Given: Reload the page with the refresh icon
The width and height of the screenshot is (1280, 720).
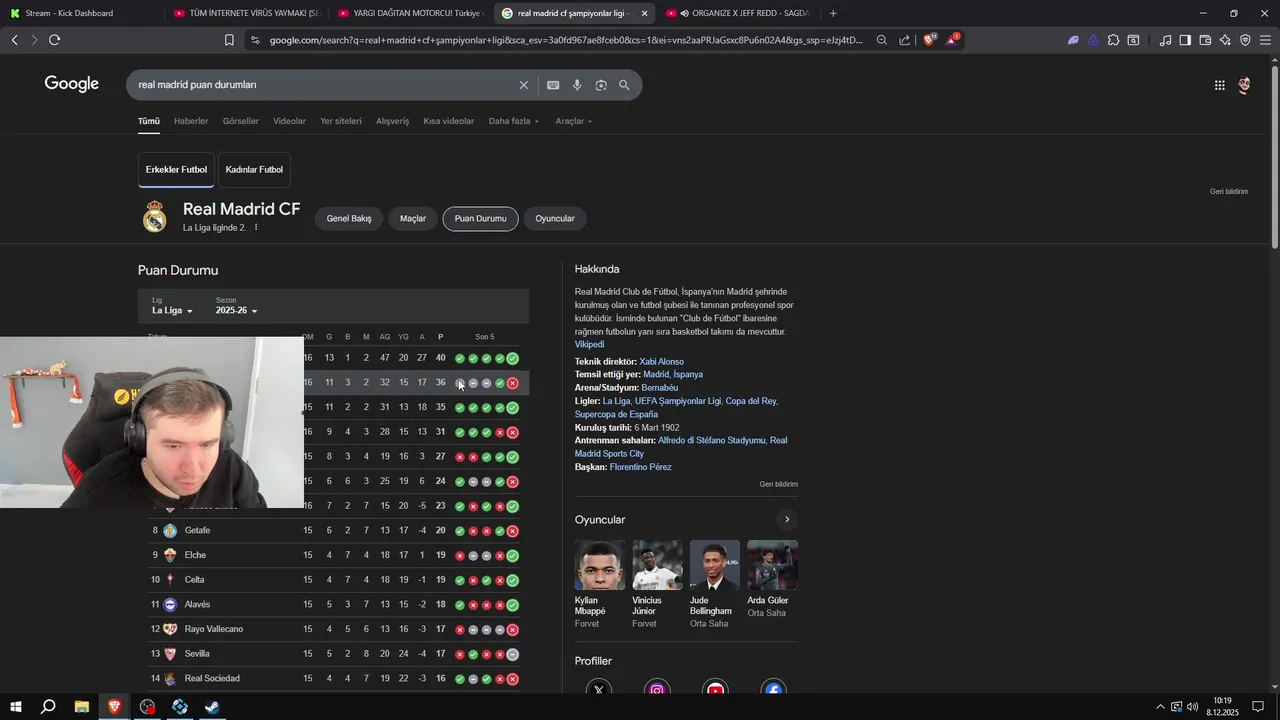Looking at the screenshot, I should pyautogui.click(x=54, y=40).
